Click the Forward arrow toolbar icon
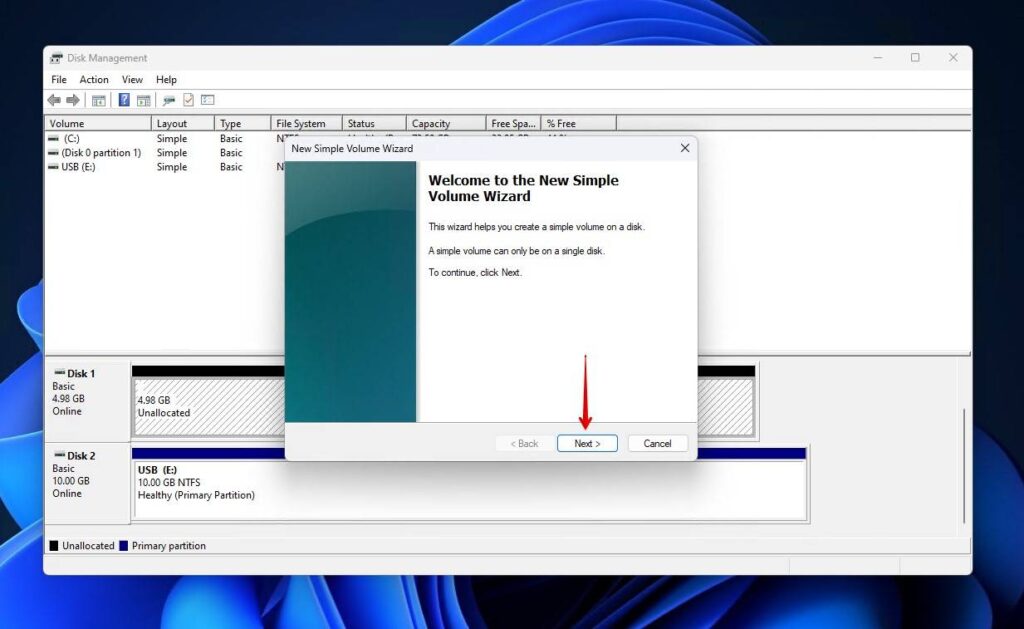Screen dimensions: 1024x629 (73, 100)
